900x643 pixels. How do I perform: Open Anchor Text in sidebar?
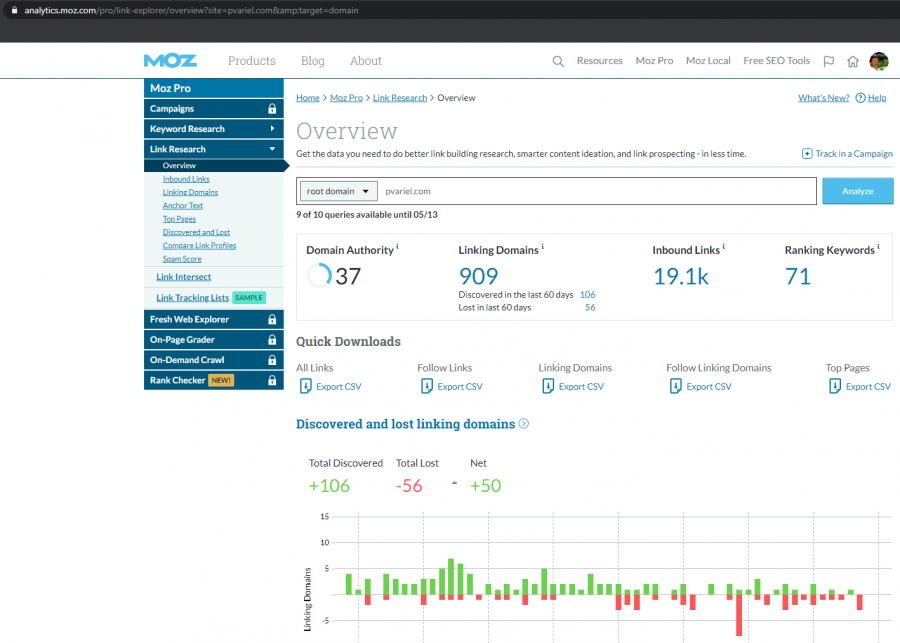click(183, 206)
